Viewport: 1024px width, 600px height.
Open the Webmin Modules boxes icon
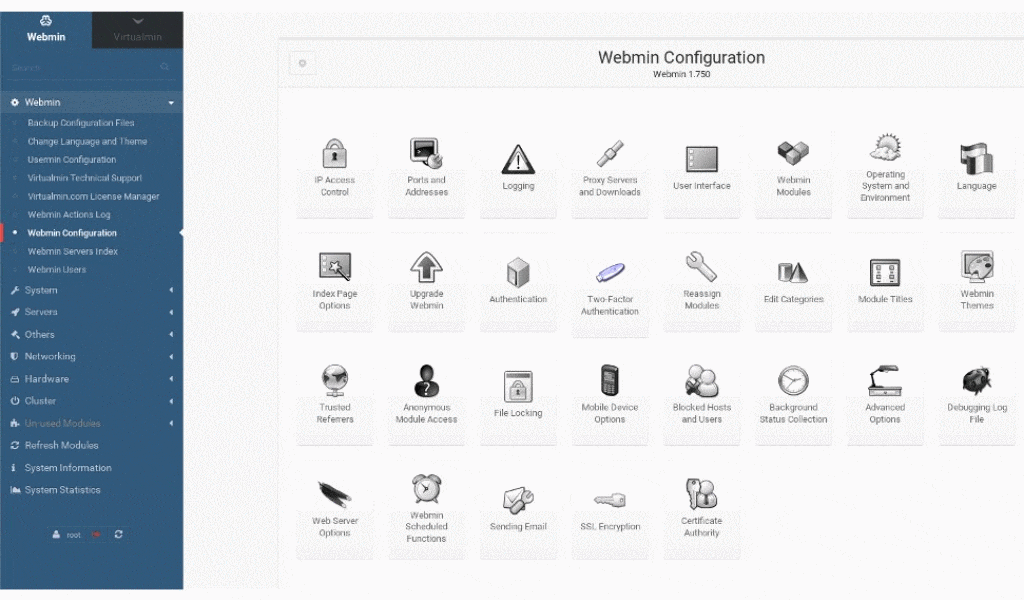(x=793, y=154)
